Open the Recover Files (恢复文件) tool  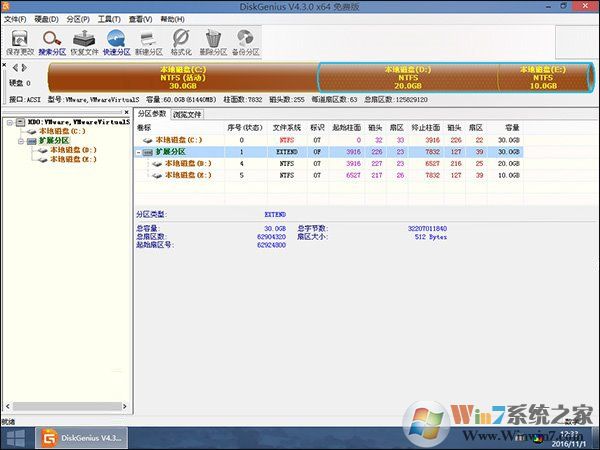84,42
